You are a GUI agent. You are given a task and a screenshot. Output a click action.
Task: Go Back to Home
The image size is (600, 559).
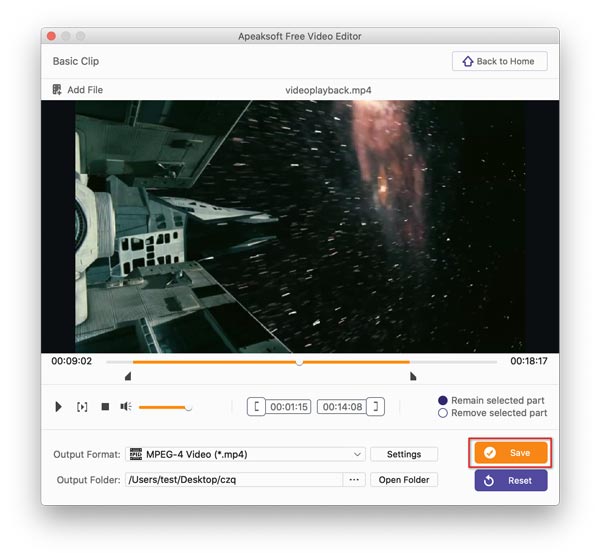tap(499, 61)
